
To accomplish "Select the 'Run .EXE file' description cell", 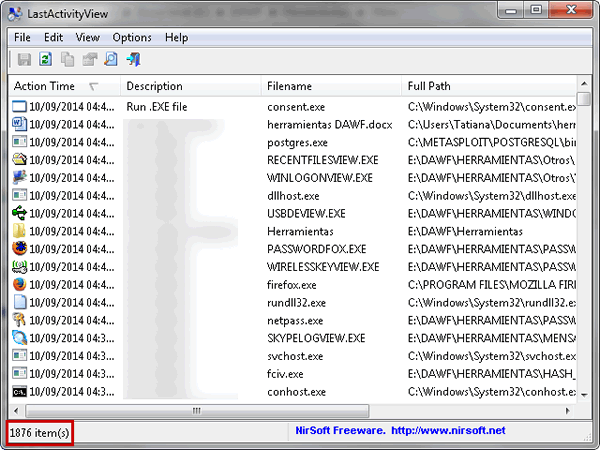I will (157, 107).
